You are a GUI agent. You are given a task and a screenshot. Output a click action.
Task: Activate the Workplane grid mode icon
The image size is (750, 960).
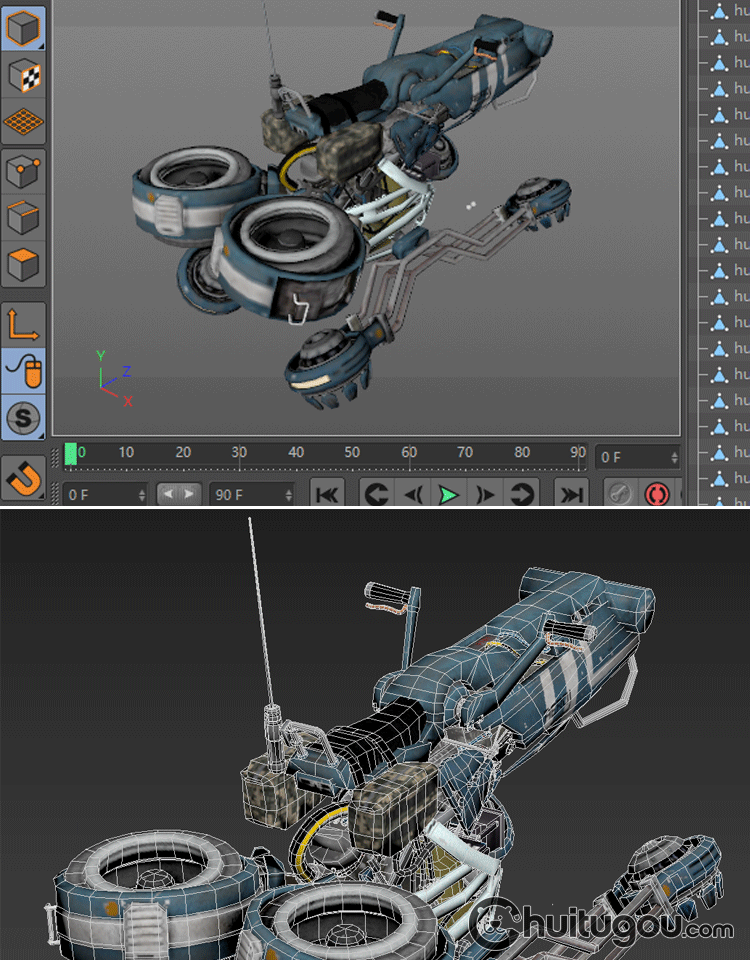coord(24,122)
